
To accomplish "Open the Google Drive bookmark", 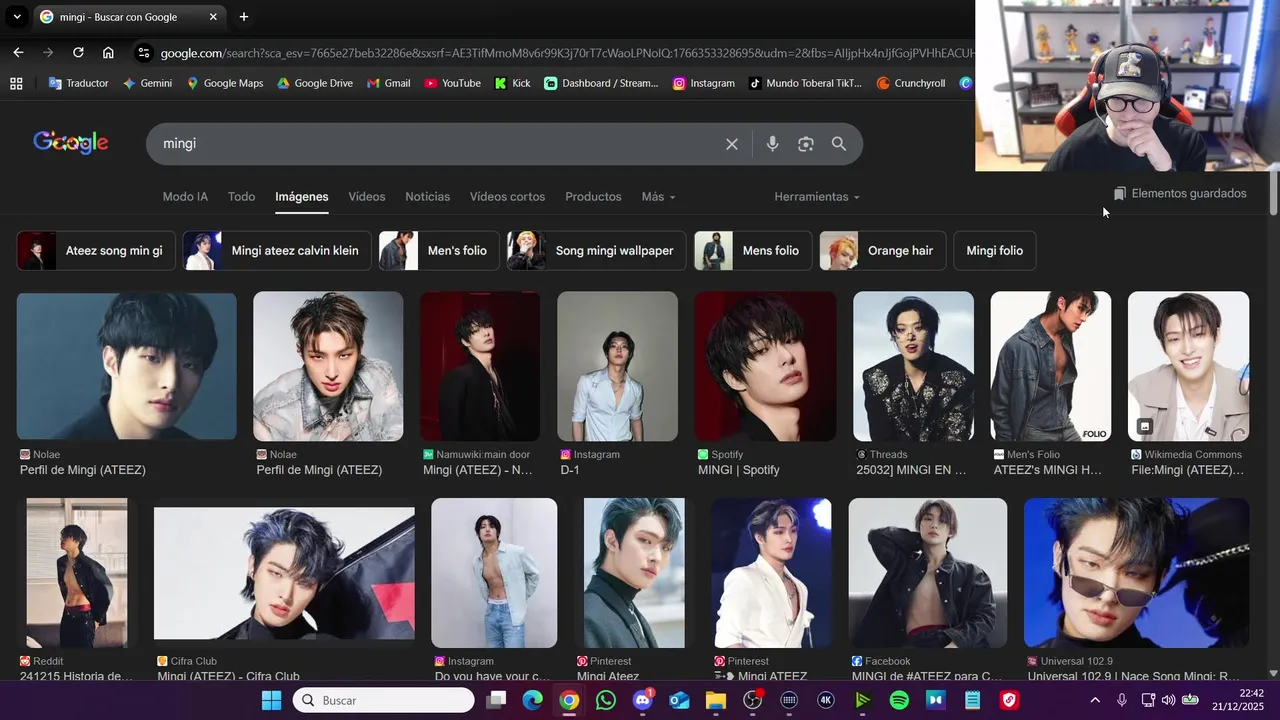I will tap(314, 83).
